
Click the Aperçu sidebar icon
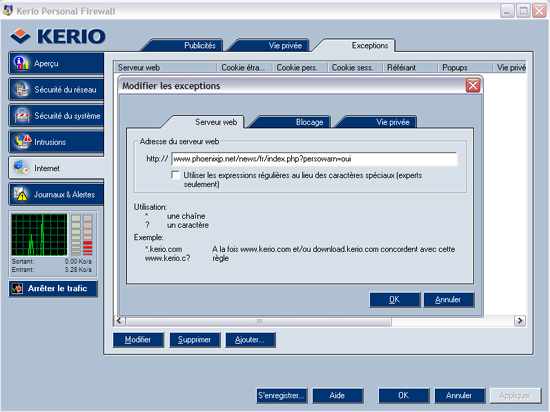pyautogui.click(x=21, y=63)
